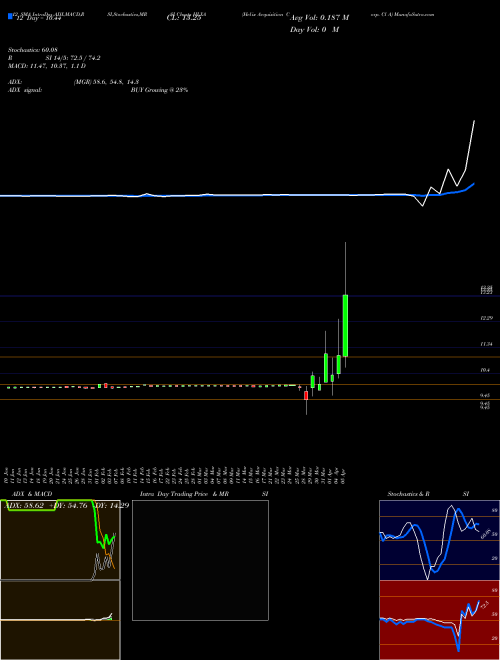Screen dimensions: 500x660
Task: Click the tall green candlestick at the chart's right end
Action: (345, 325)
